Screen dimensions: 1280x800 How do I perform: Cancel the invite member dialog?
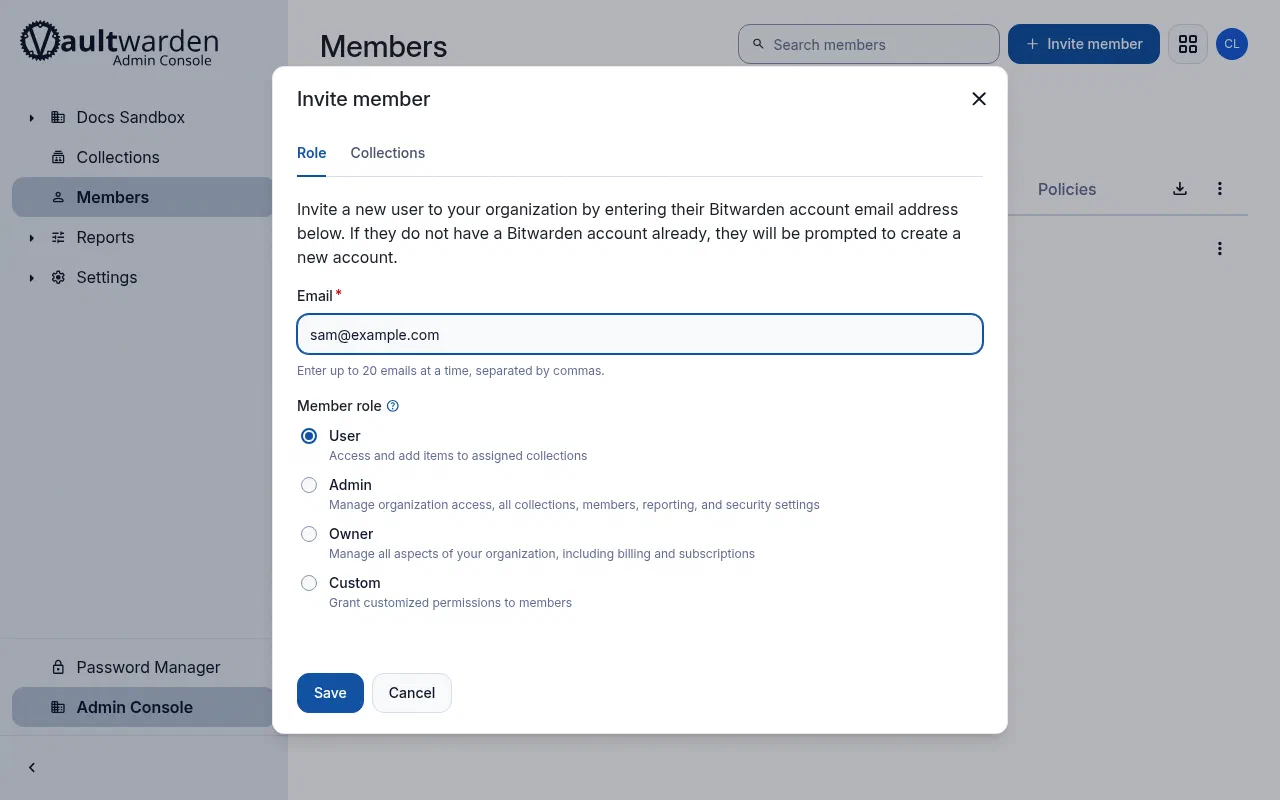[x=412, y=693]
